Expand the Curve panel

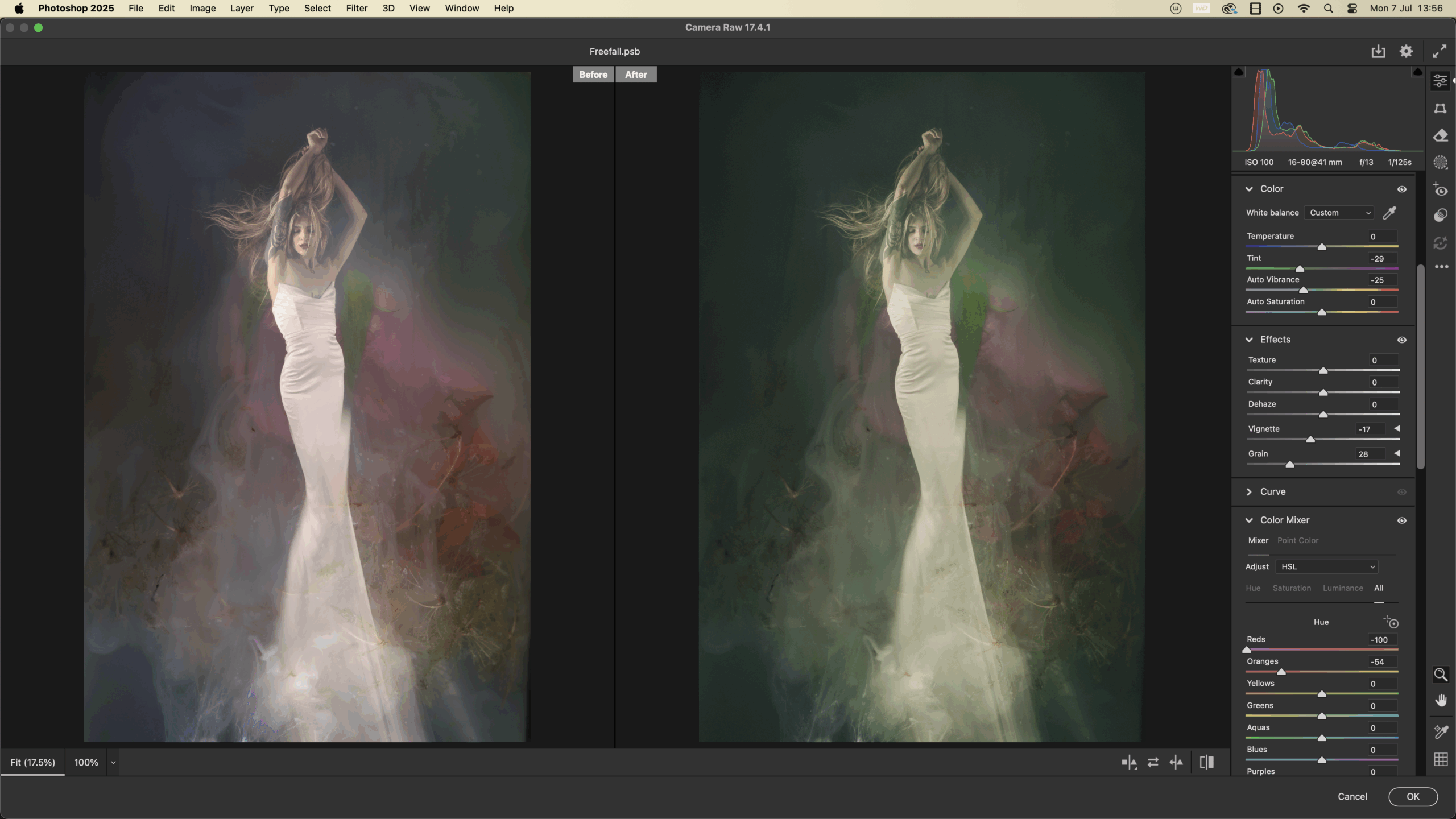(x=1249, y=492)
